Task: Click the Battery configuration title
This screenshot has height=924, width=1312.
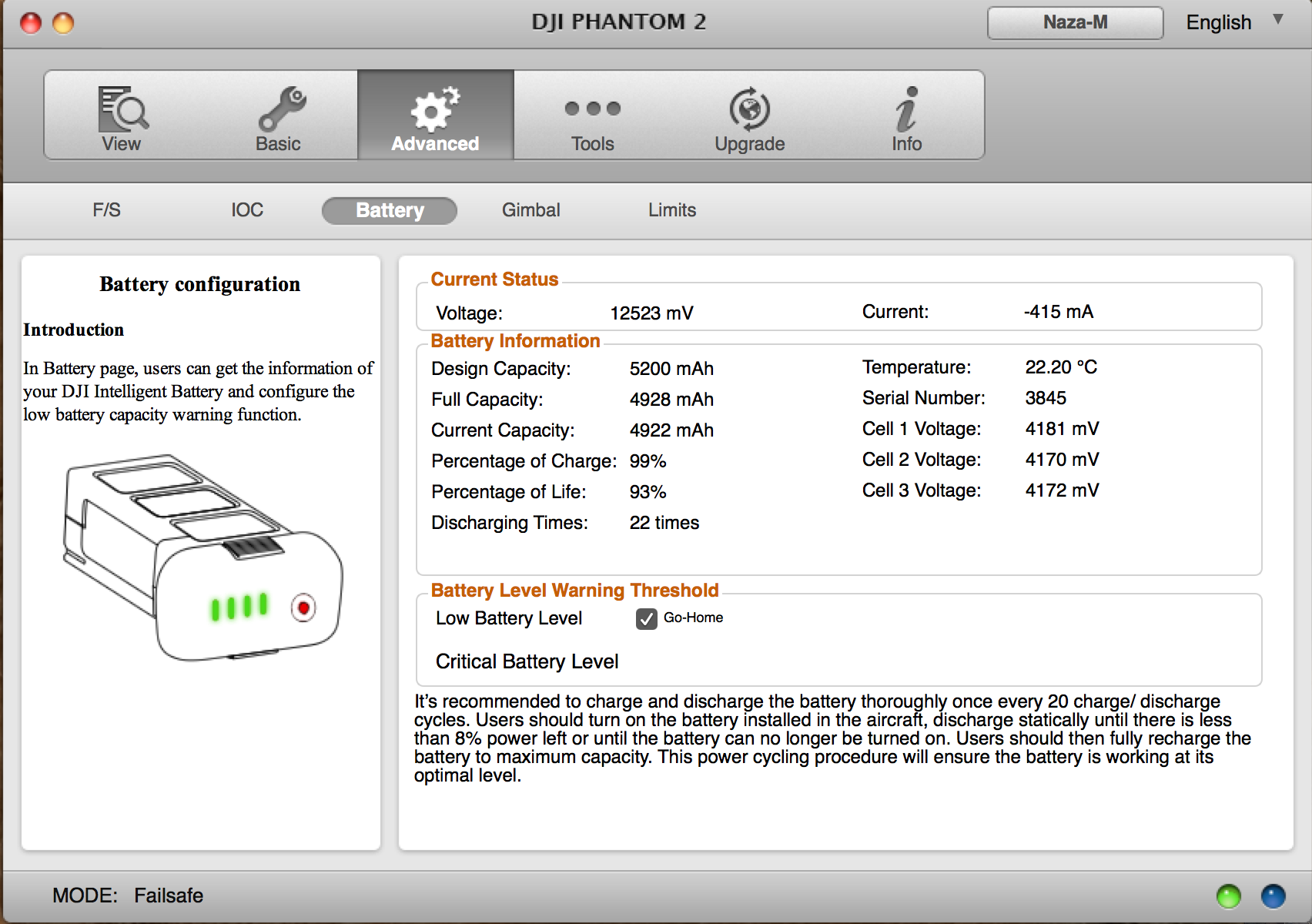Action: [x=200, y=284]
